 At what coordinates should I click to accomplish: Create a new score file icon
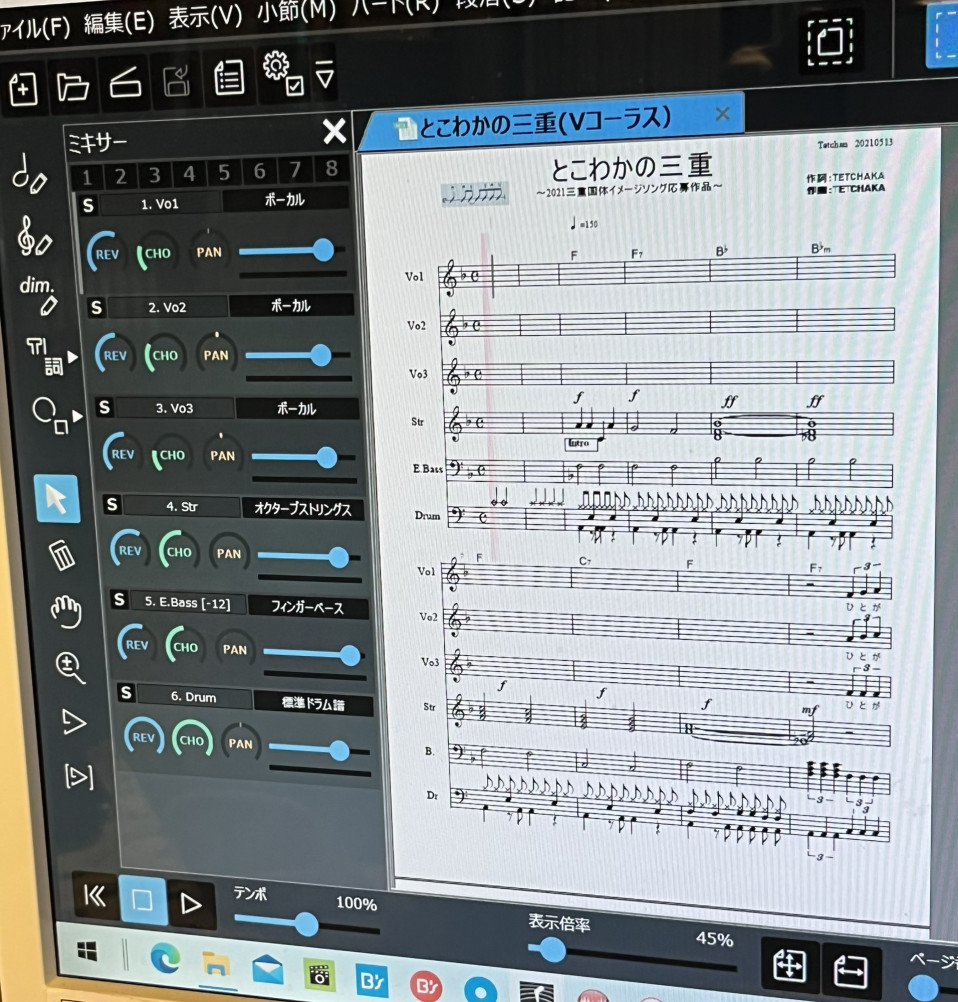pos(23,89)
